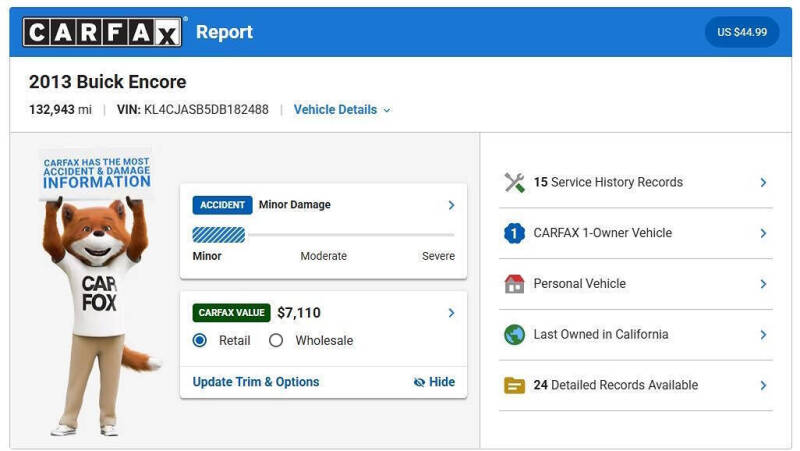Click the Report header text
The width and height of the screenshot is (800, 451).
[x=224, y=32]
